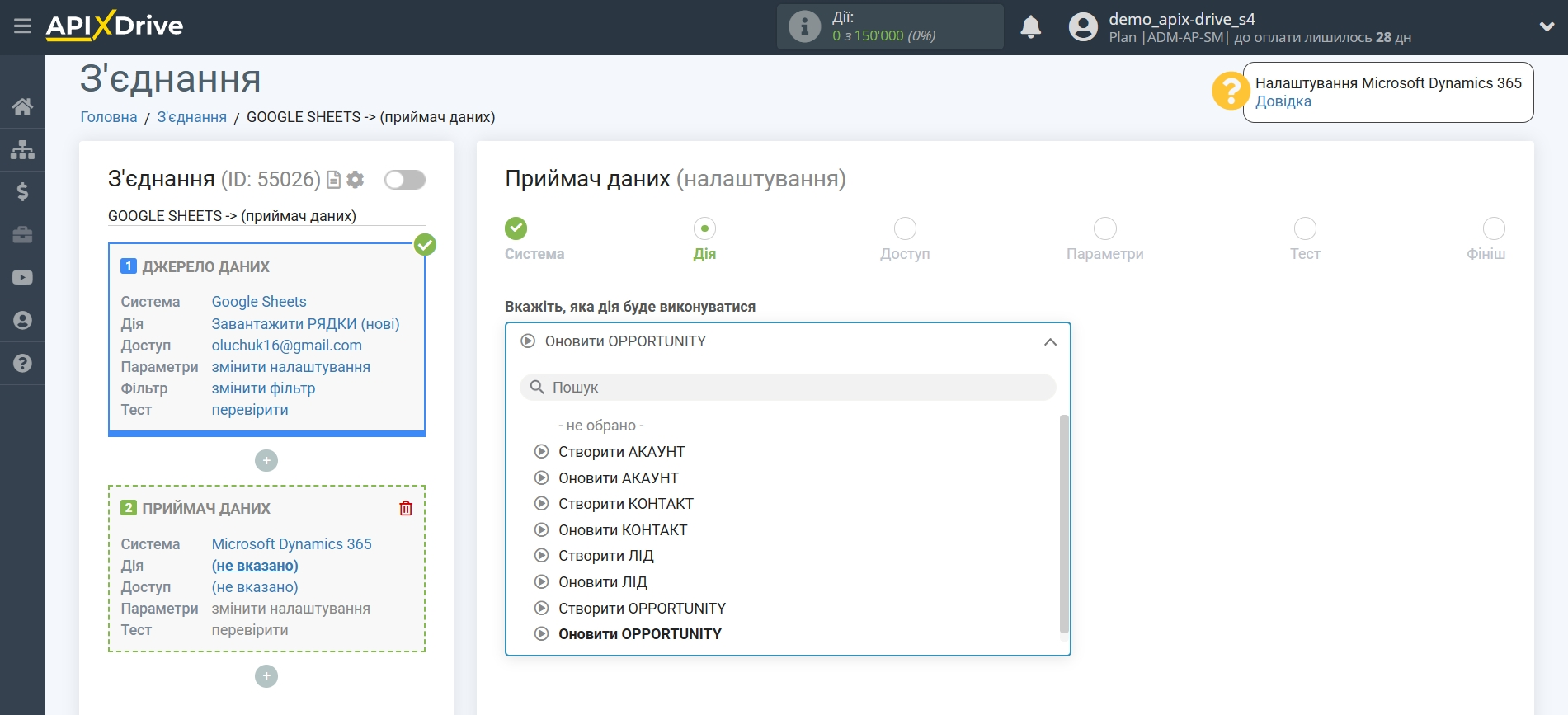The width and height of the screenshot is (1568, 715).
Task: Select the '- не обрано -' option
Action: point(600,426)
